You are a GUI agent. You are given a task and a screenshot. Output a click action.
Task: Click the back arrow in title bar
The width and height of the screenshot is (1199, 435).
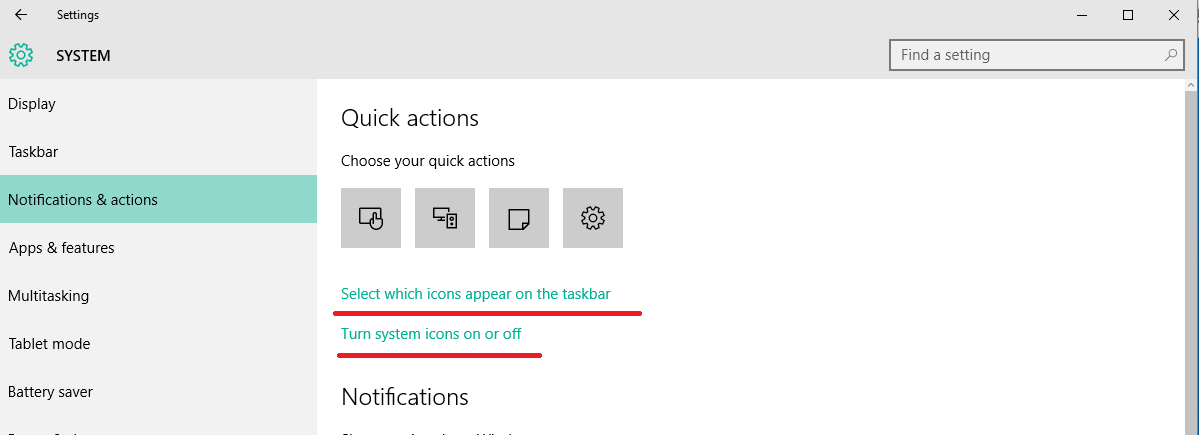coord(21,15)
